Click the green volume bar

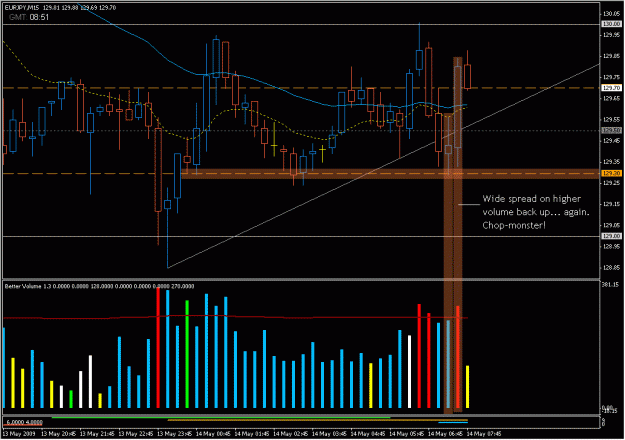[187, 354]
